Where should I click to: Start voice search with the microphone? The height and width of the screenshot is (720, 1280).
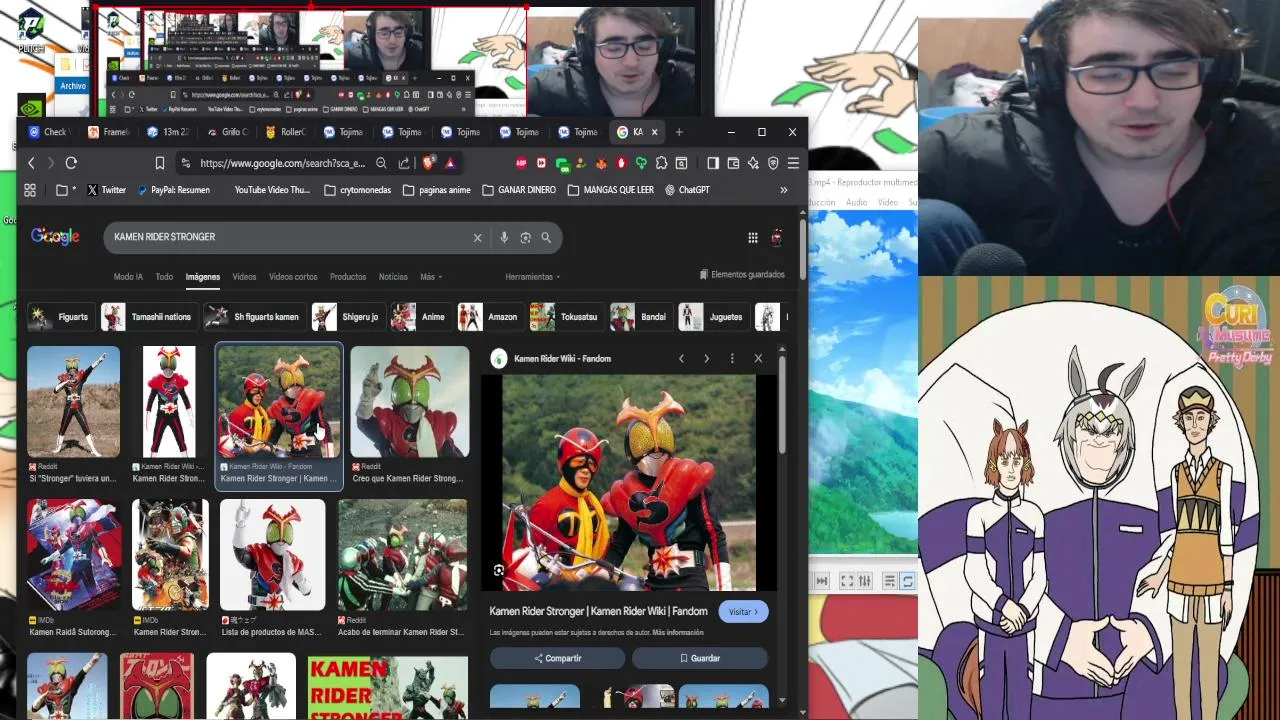[504, 238]
